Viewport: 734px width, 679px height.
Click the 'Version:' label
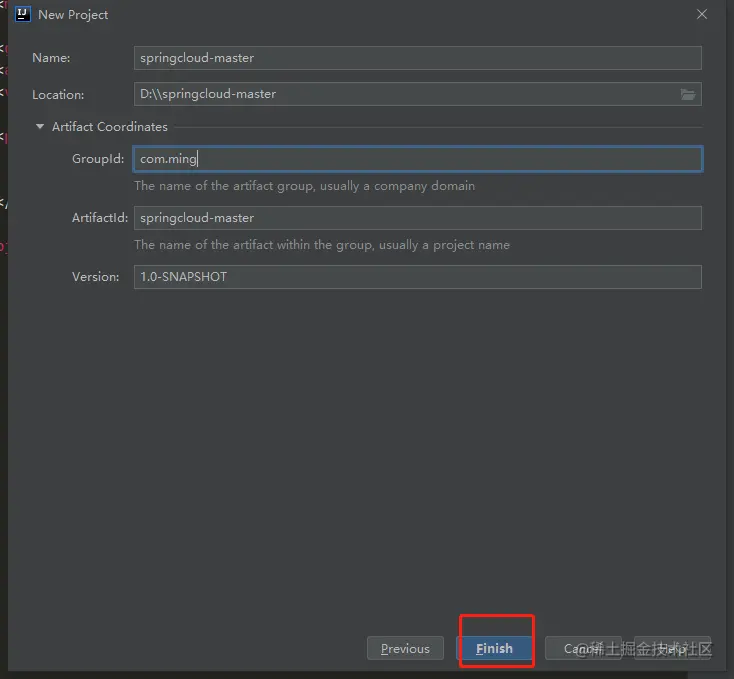pos(95,277)
